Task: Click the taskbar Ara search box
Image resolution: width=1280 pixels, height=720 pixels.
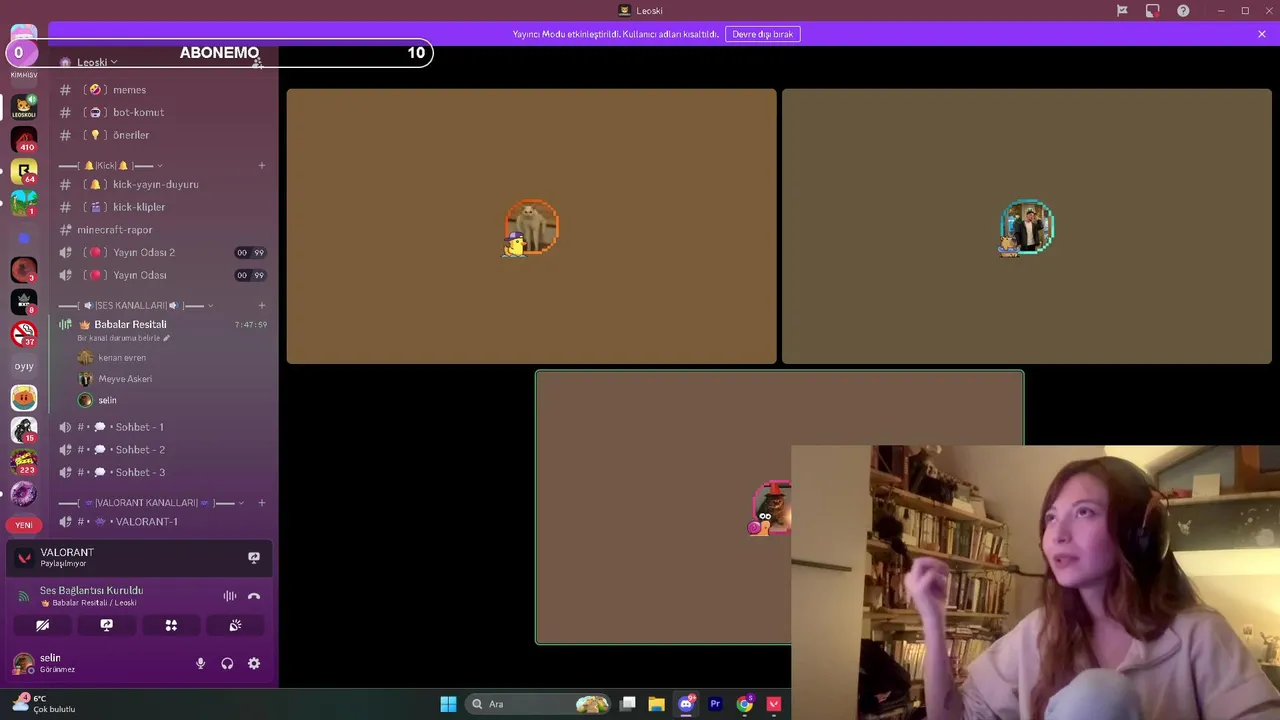Action: tap(539, 704)
